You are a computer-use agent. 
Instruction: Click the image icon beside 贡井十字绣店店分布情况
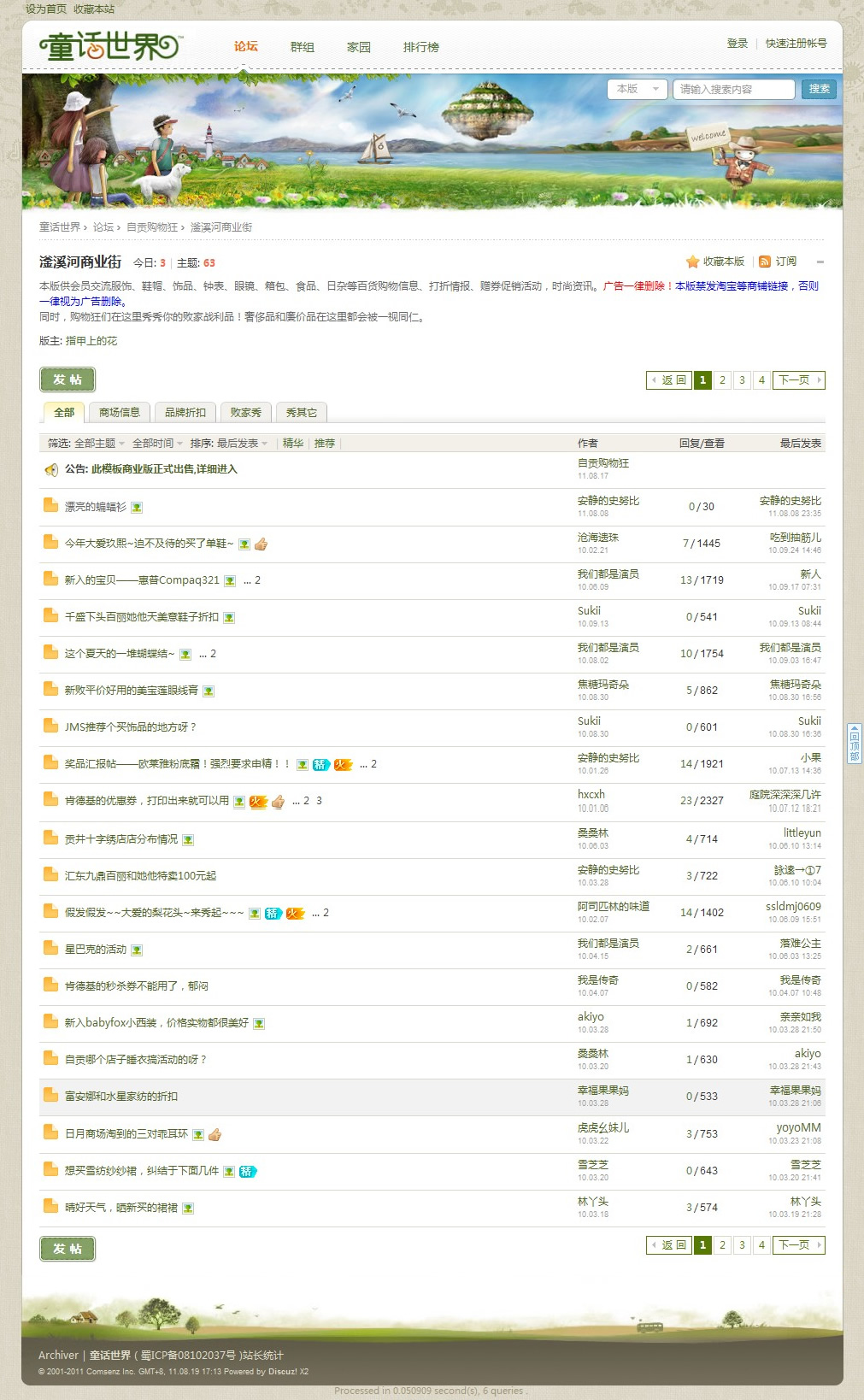(x=188, y=840)
